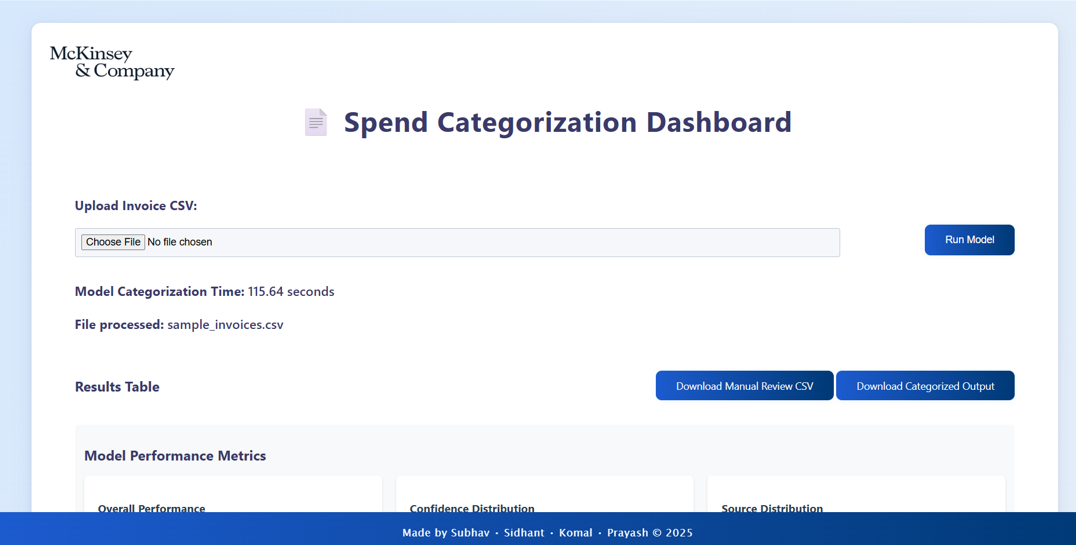This screenshot has height=545, width=1076.
Task: Click the Source Distribution card title
Action: coord(772,508)
